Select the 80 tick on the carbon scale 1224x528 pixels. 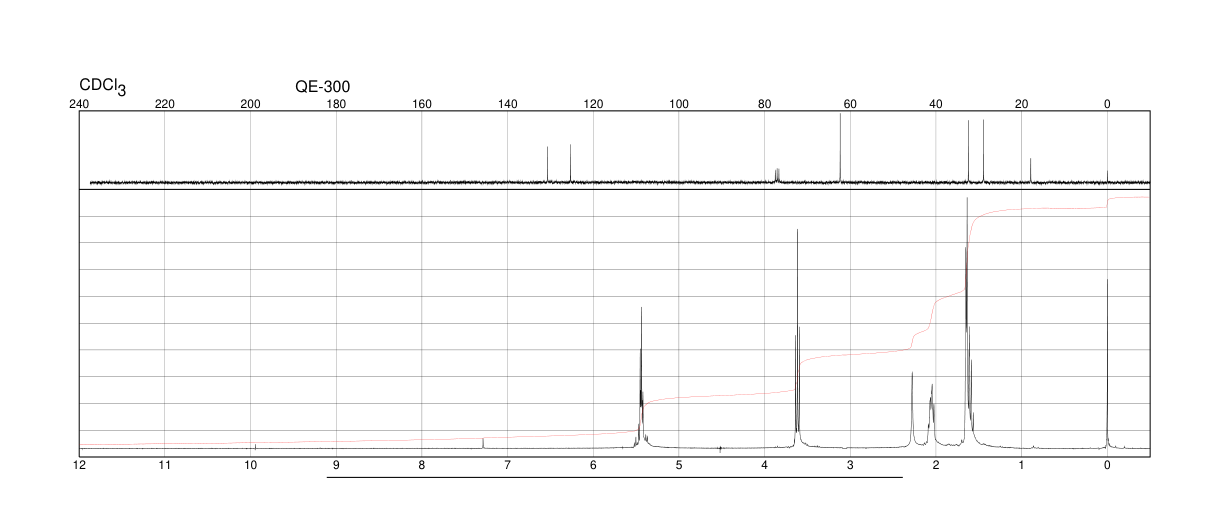pos(765,104)
